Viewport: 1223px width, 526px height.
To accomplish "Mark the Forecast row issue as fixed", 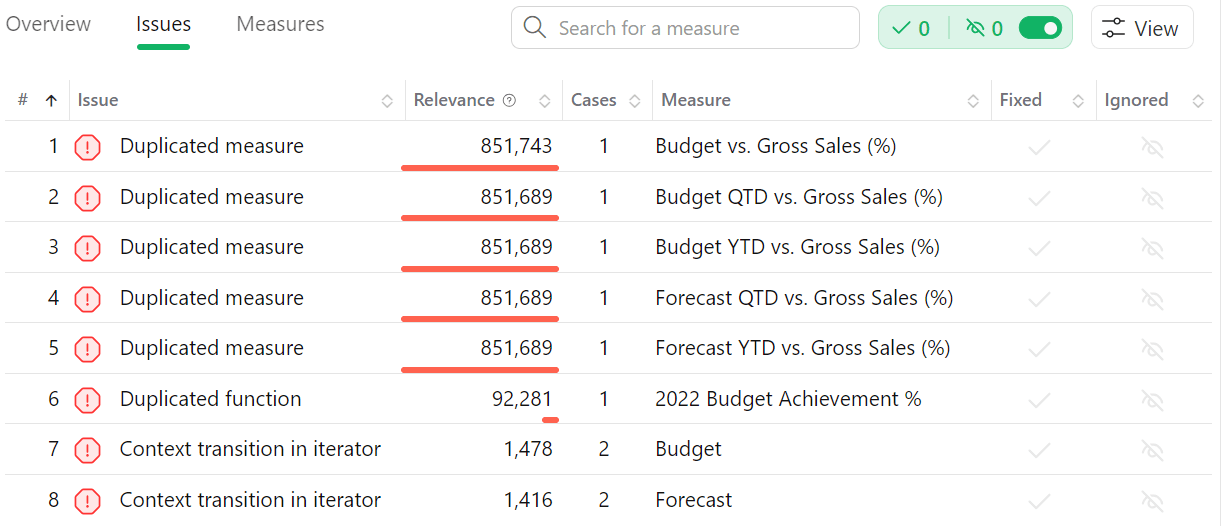I will (1039, 501).
